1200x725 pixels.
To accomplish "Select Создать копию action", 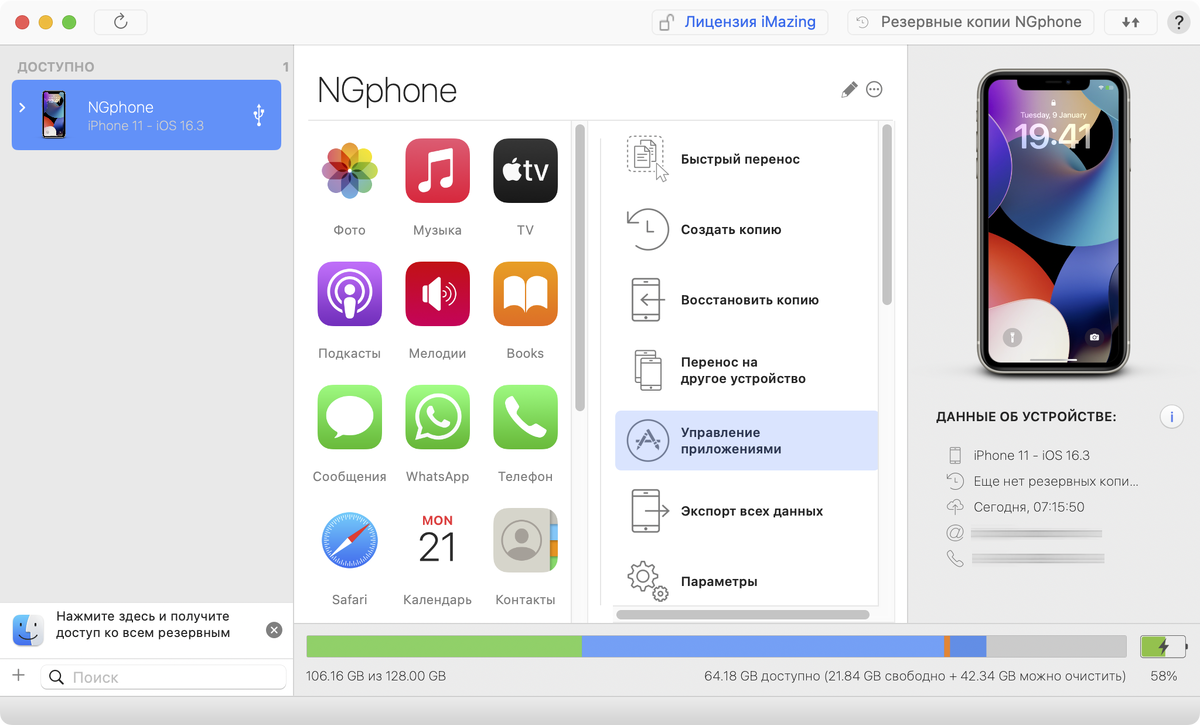I will [x=746, y=229].
